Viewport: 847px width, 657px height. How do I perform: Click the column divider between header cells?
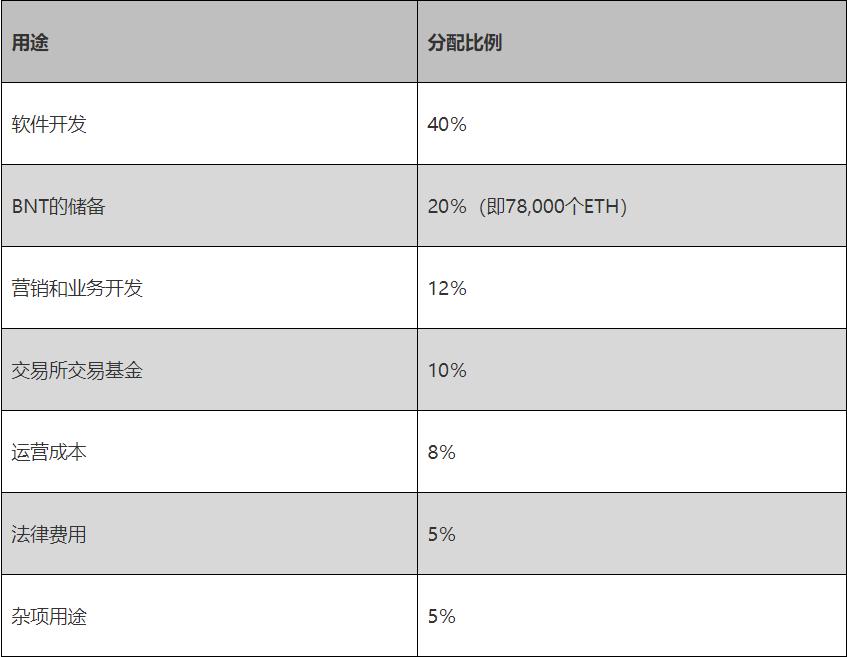click(417, 43)
